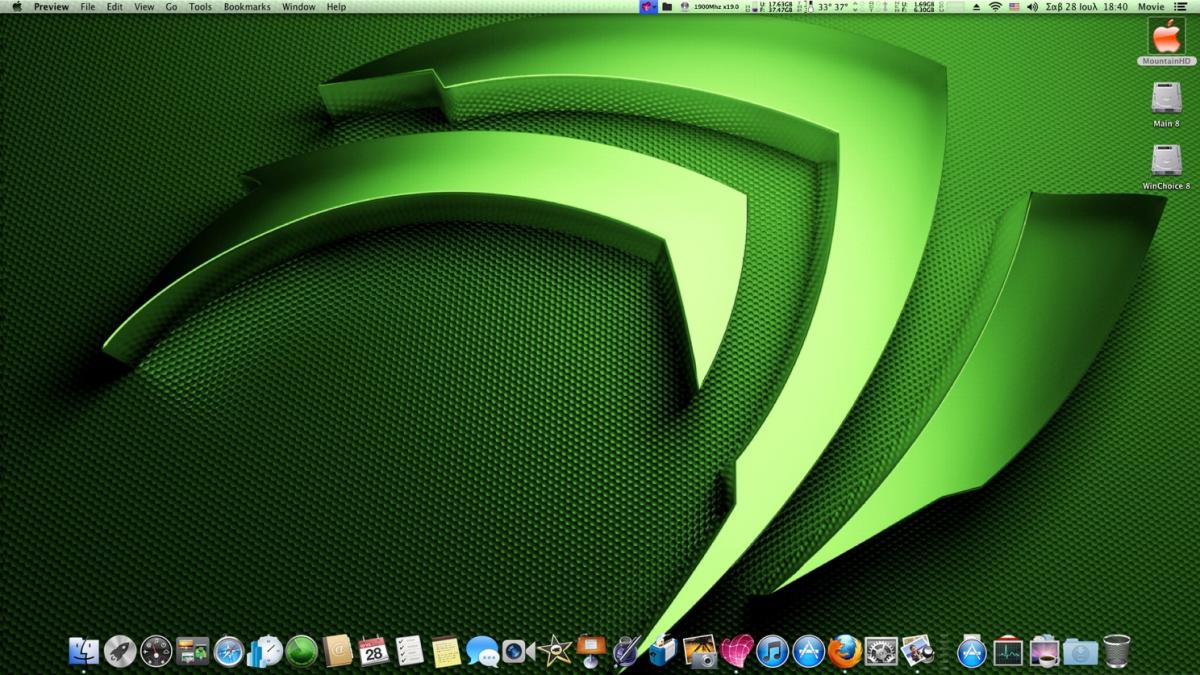Open the Trash in the Dock
1200x675 pixels.
coord(1117,651)
